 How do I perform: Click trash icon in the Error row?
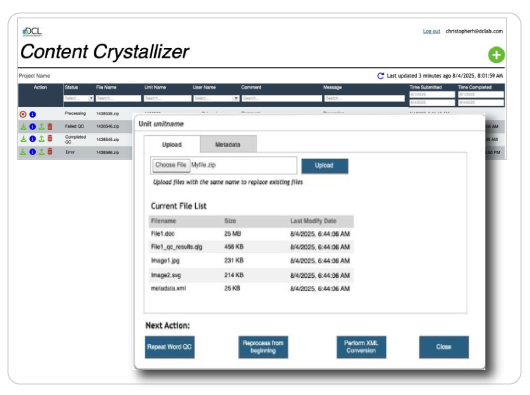point(50,151)
